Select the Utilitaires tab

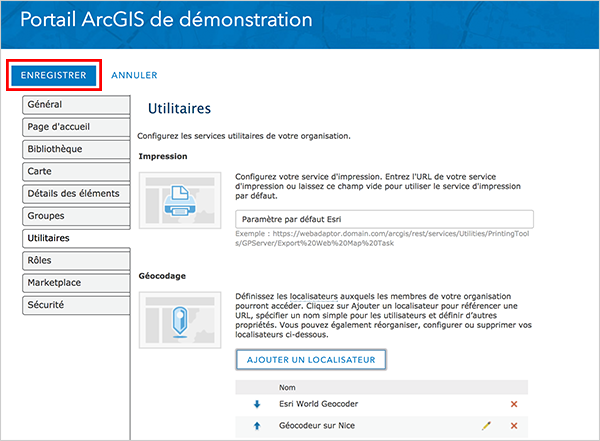[x=76, y=238]
